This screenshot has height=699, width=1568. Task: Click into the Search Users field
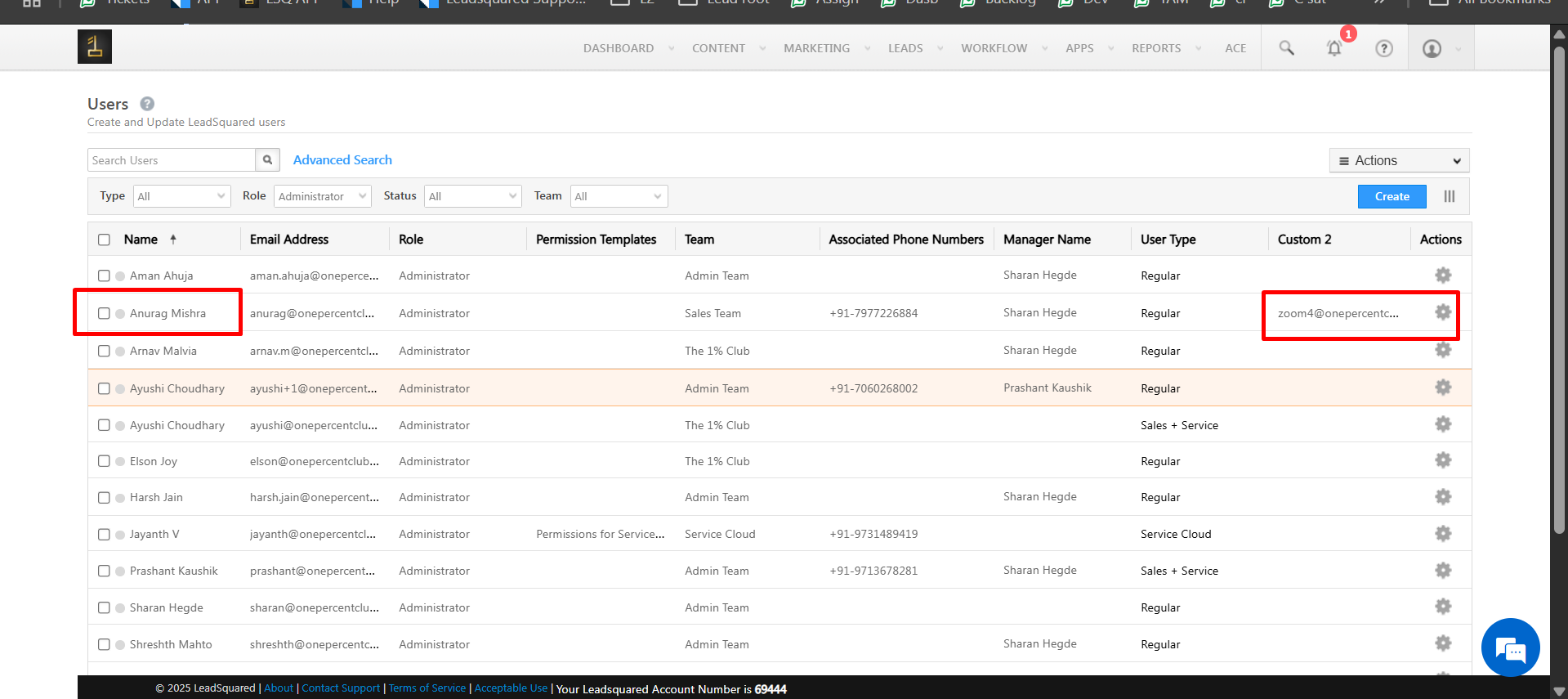tap(172, 160)
